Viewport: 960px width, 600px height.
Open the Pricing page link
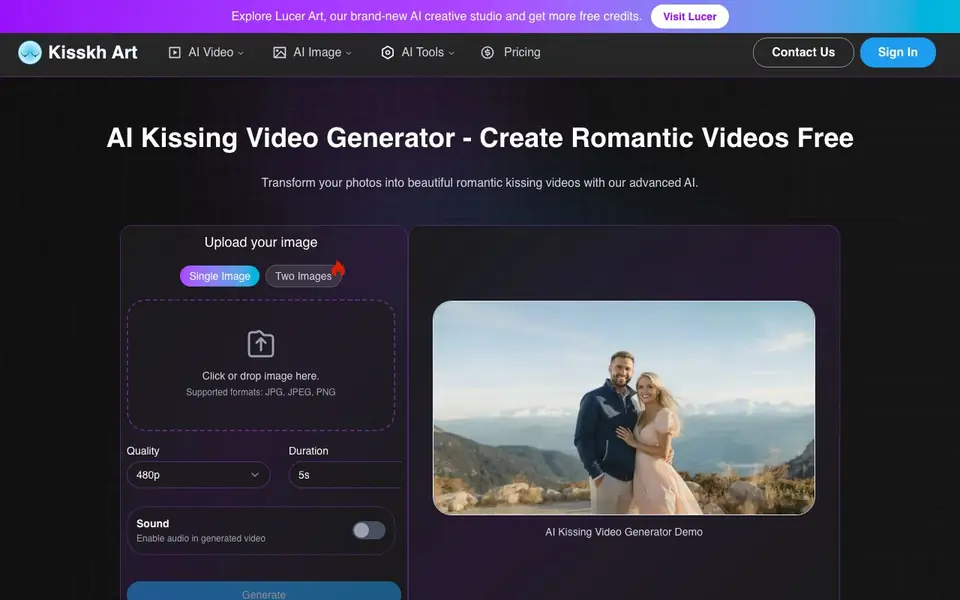[522, 53]
